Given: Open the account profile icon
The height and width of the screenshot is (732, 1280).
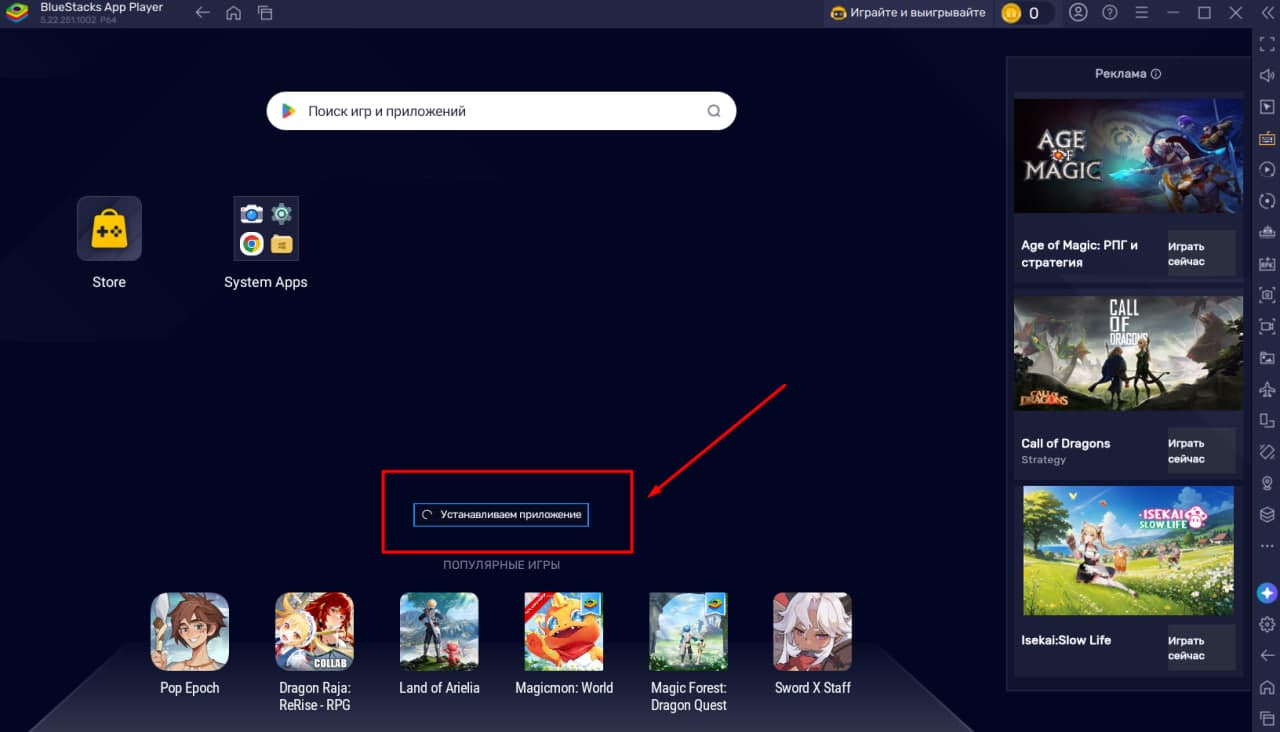Looking at the screenshot, I should (1078, 13).
